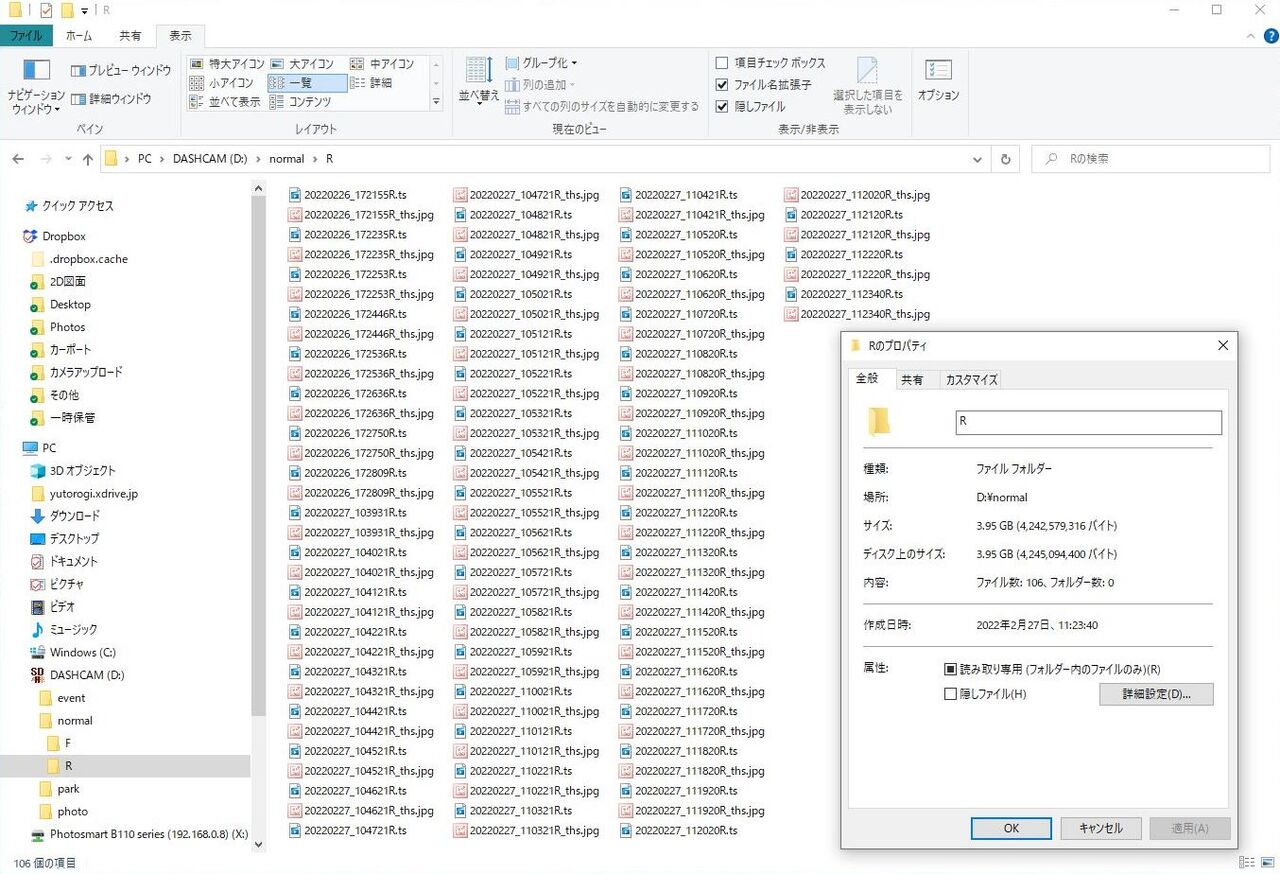Click normal in the address path

coord(286,159)
